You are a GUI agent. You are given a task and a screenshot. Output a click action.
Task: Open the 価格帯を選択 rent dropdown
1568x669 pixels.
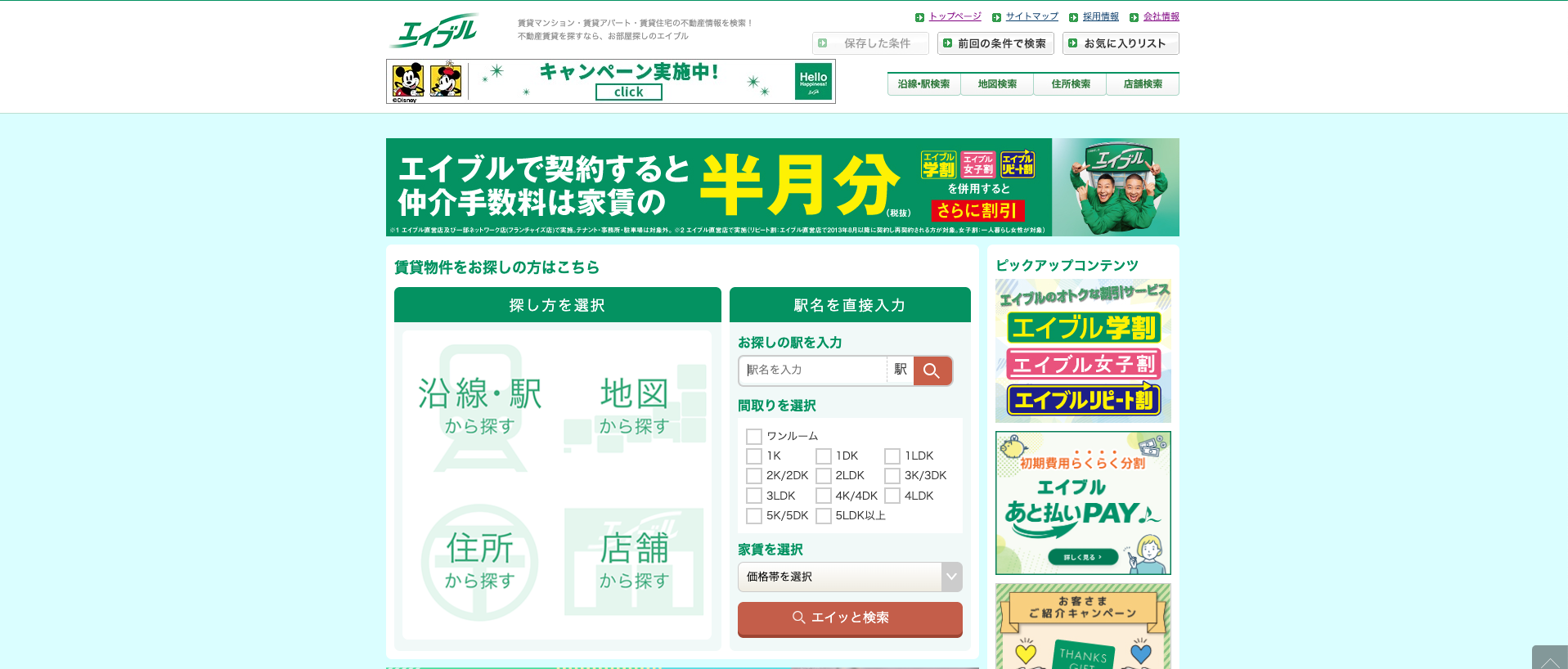850,577
